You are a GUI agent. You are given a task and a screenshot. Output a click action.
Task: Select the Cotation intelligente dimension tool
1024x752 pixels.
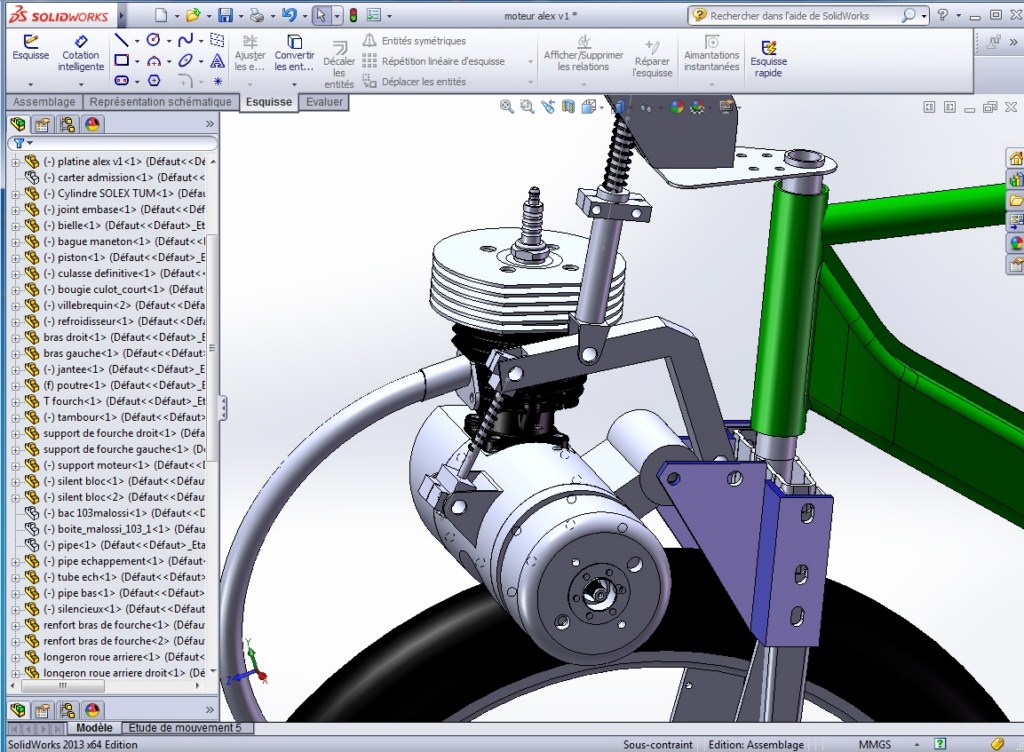pyautogui.click(x=80, y=53)
